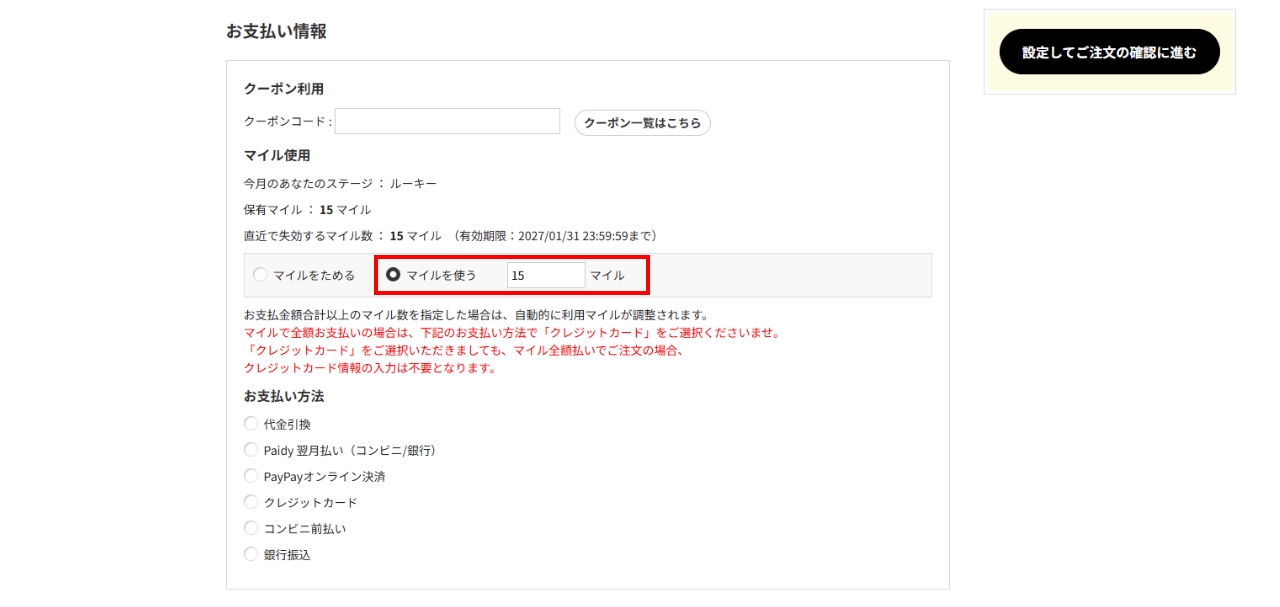The image size is (1280, 607).
Task: Choose the 代金引換 payment radio button
Action: 251,424
